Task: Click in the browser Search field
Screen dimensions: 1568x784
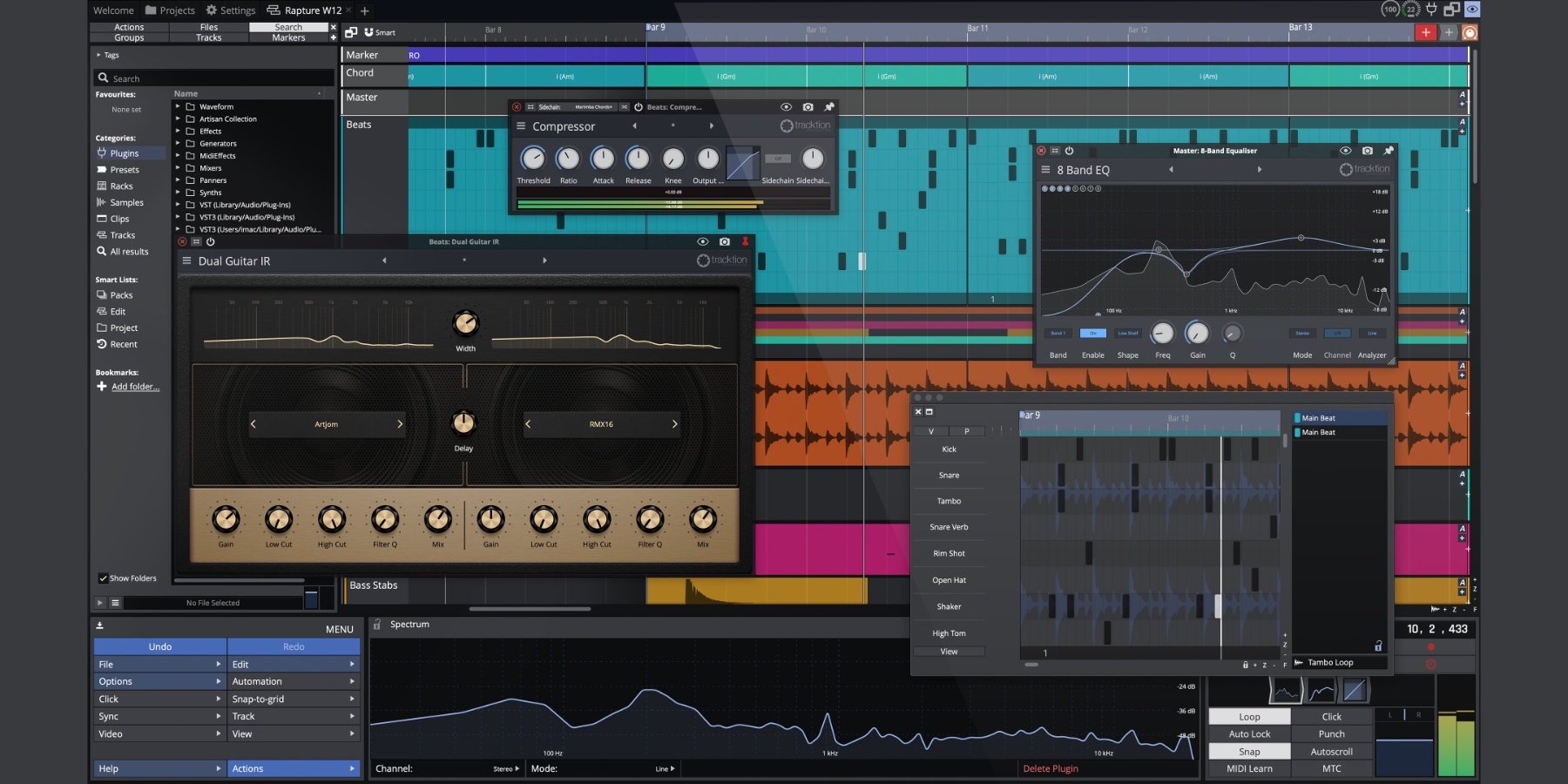Action: (x=218, y=78)
